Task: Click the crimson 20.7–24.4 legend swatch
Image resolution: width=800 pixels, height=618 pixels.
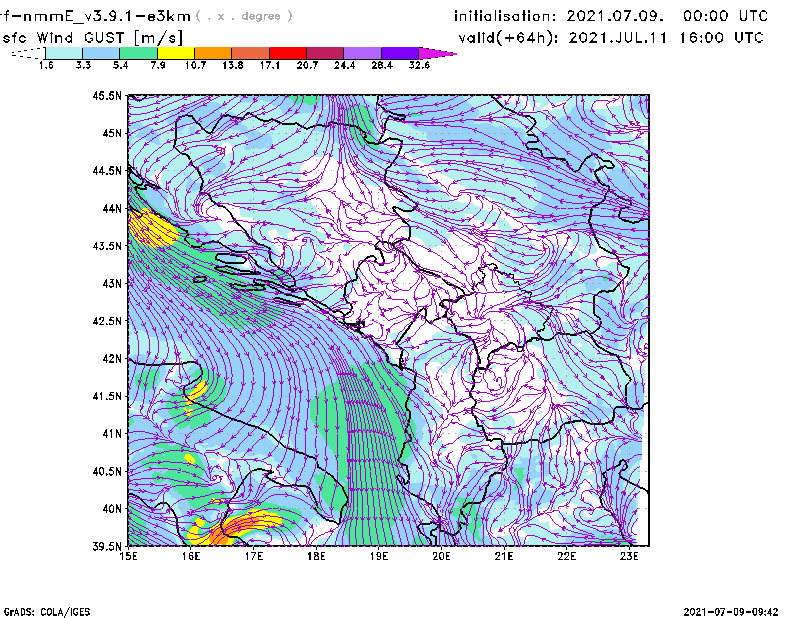Action: [x=326, y=53]
